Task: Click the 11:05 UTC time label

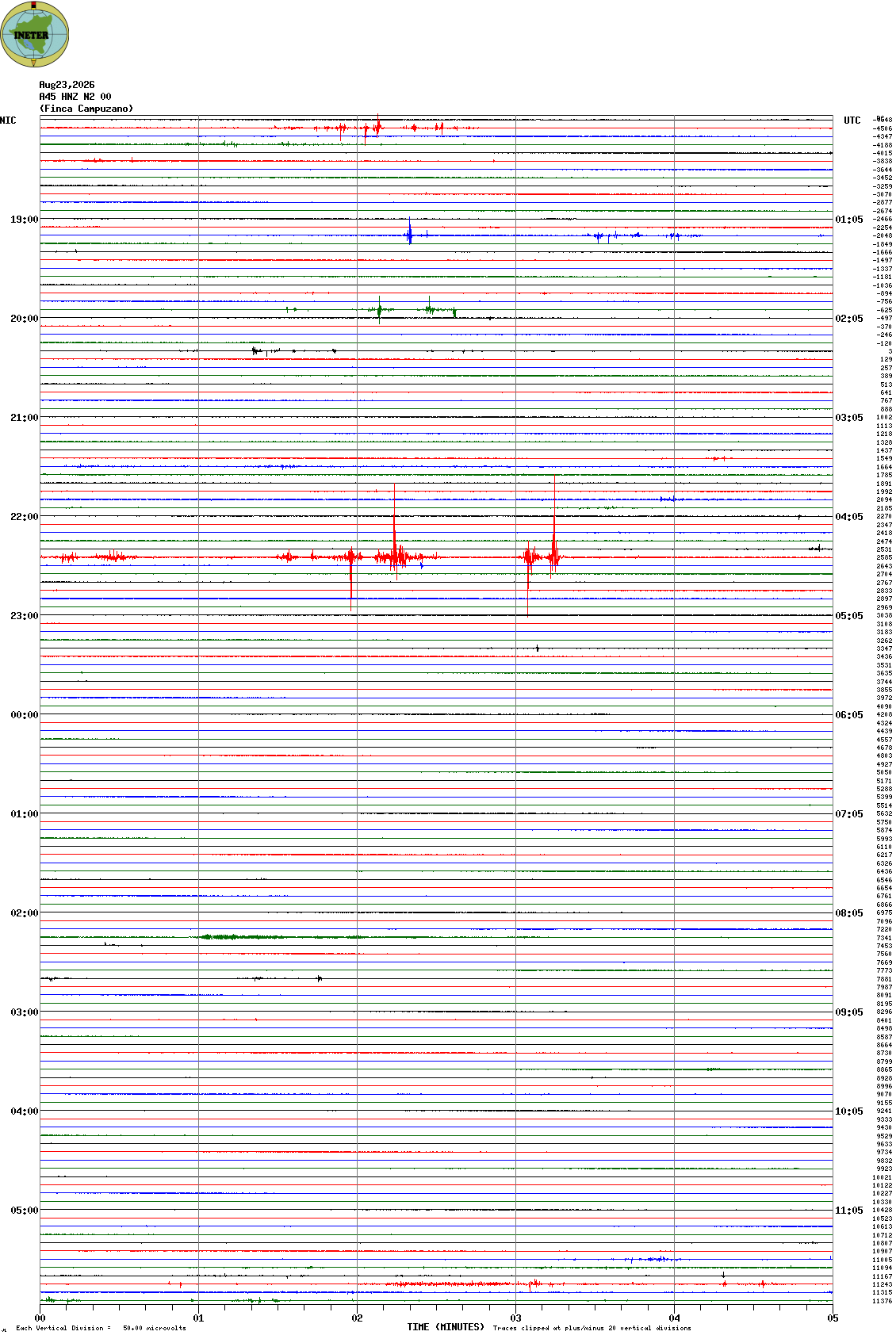Action: coord(849,1211)
